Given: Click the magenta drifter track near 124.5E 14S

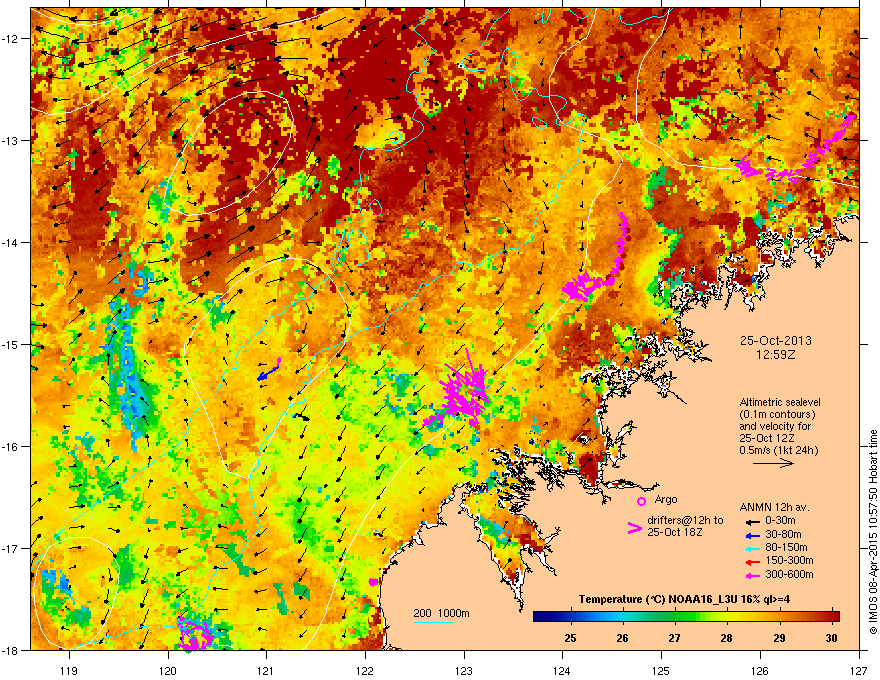Looking at the screenshot, I should [596, 259].
